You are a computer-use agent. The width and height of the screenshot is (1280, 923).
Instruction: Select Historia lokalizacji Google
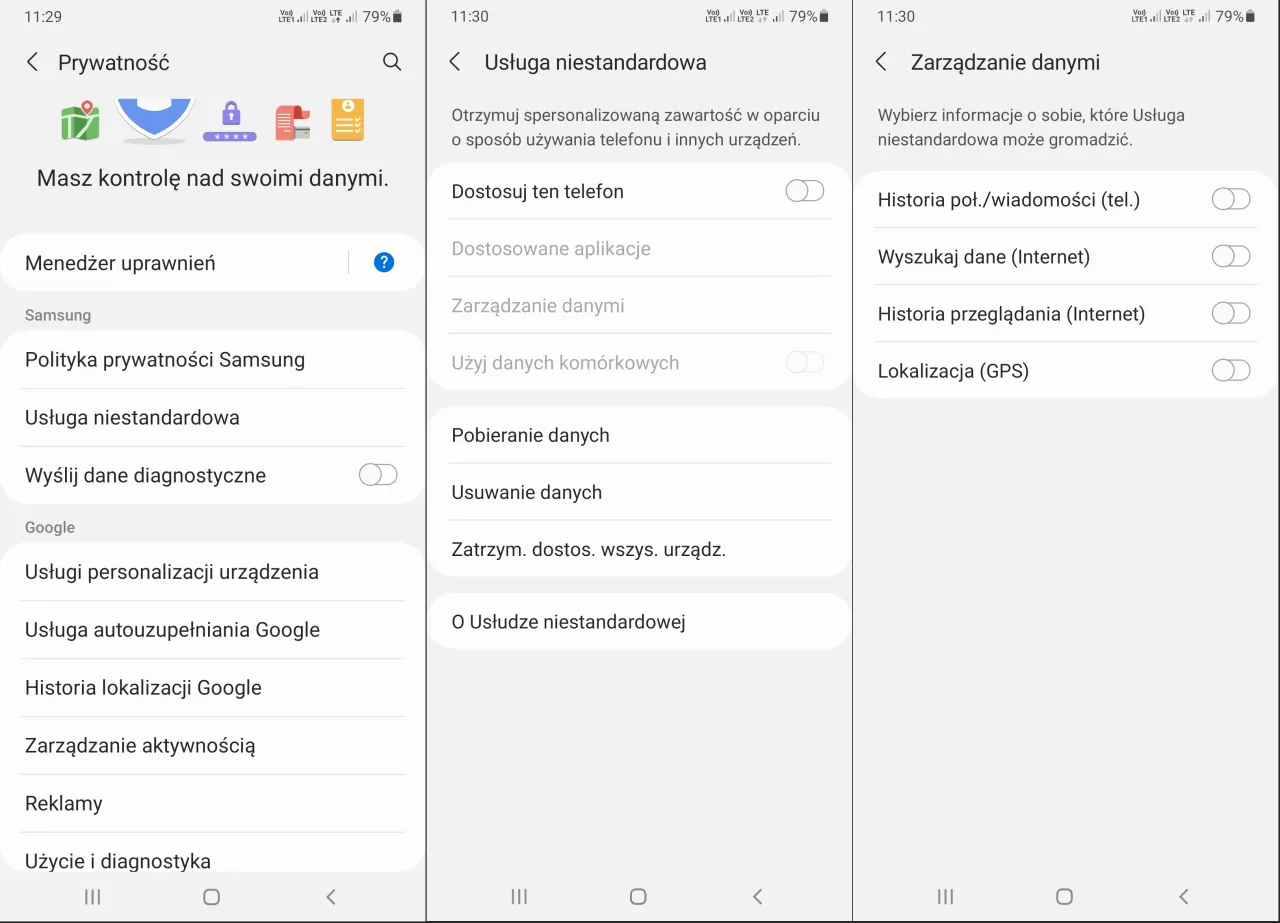click(143, 687)
